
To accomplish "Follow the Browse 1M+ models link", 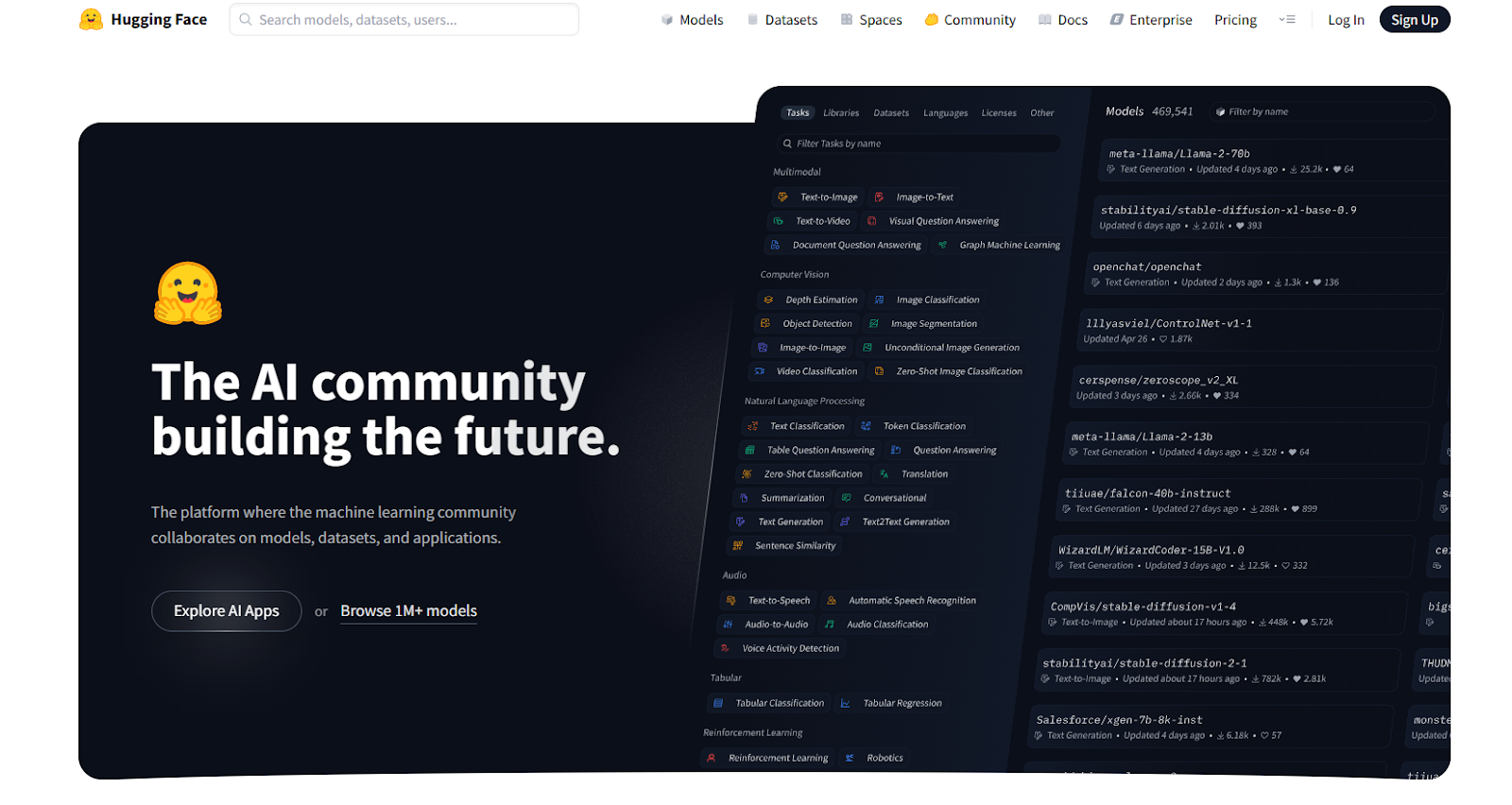I will (408, 611).
